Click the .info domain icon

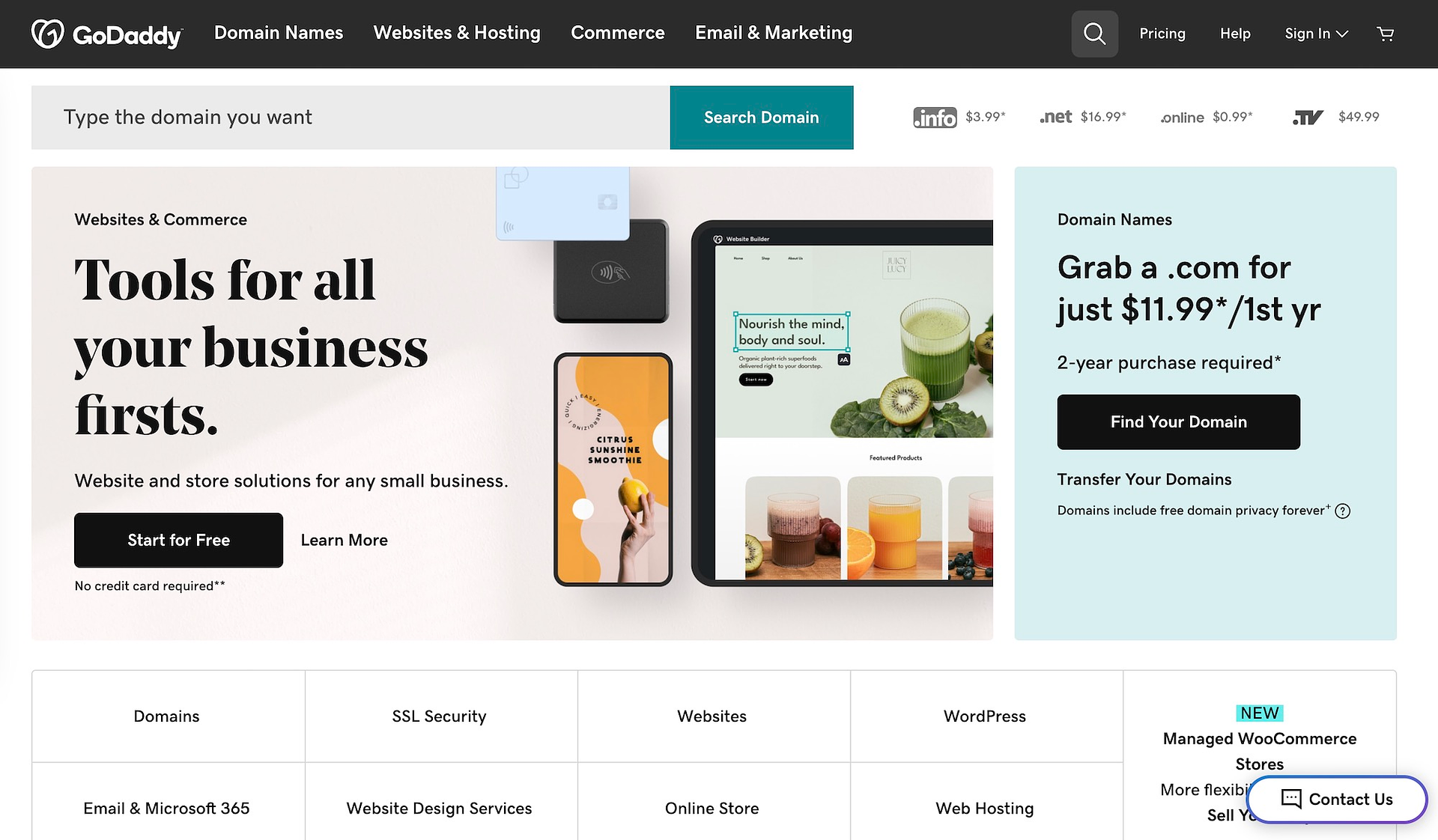pos(934,117)
